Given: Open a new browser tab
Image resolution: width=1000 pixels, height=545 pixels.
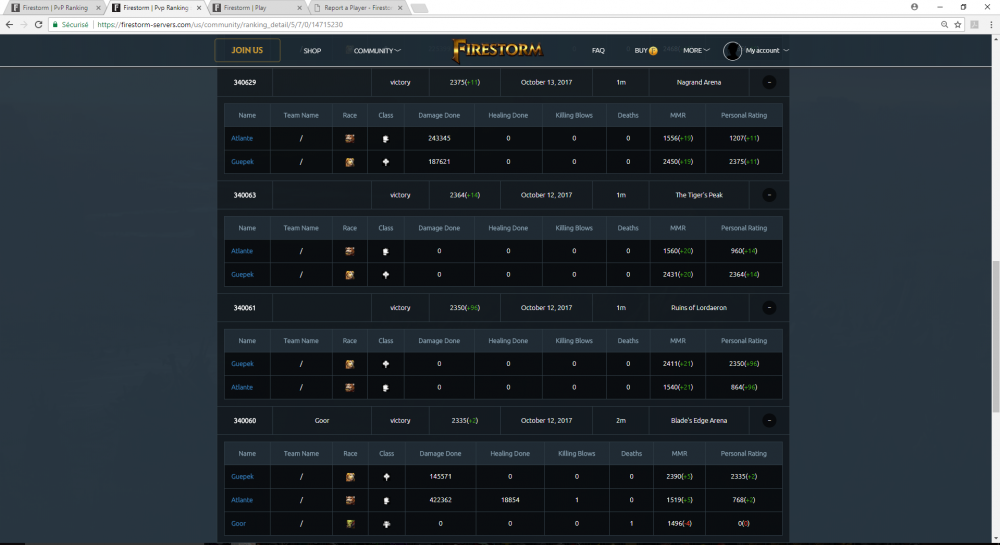Looking at the screenshot, I should click(419, 8).
